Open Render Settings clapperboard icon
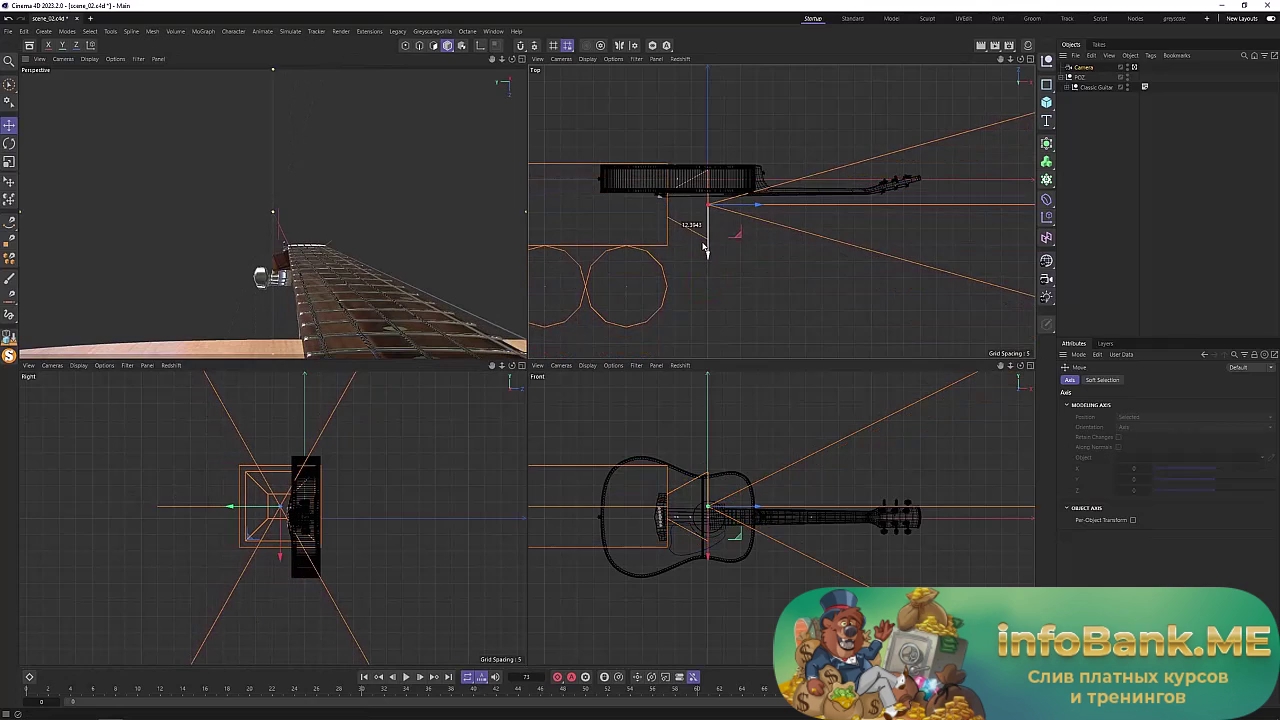Viewport: 1280px width, 720px height. [x=1009, y=45]
